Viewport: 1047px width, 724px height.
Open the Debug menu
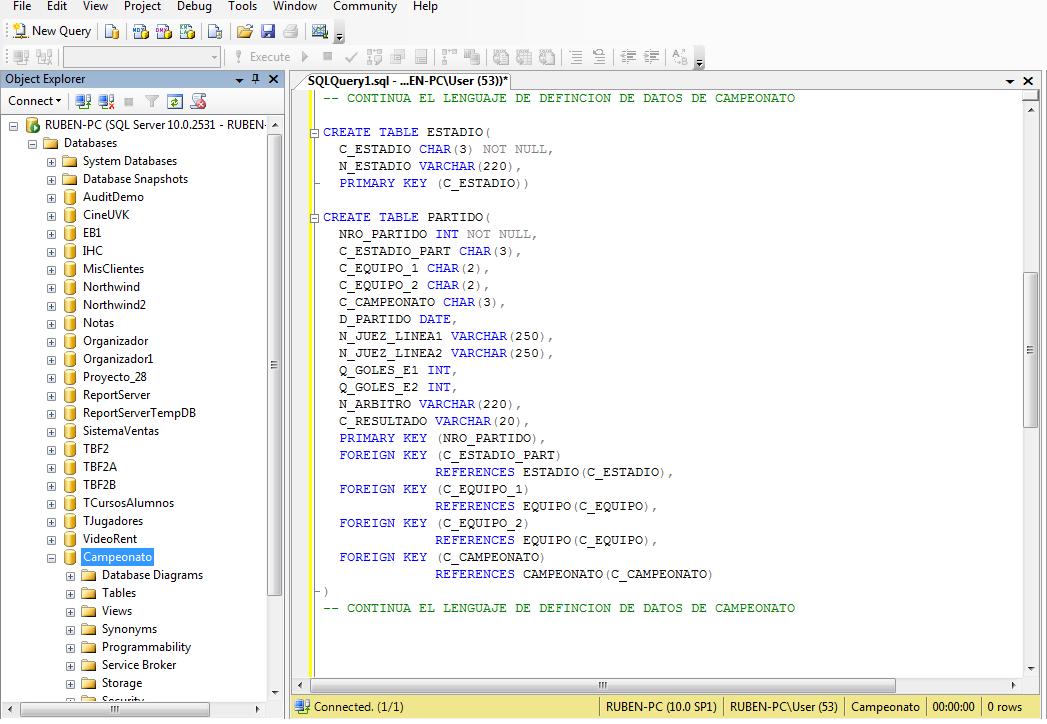coord(193,7)
